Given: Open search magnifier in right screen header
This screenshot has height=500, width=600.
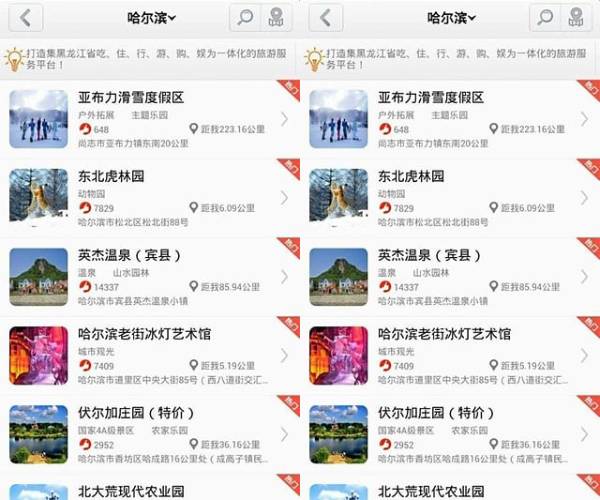Looking at the screenshot, I should (545, 18).
